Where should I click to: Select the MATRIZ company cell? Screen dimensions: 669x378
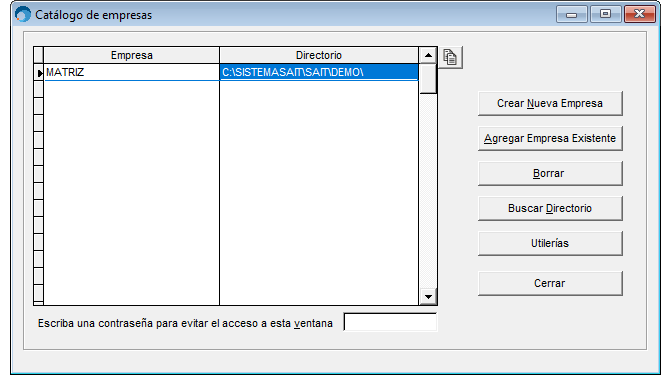point(131,72)
